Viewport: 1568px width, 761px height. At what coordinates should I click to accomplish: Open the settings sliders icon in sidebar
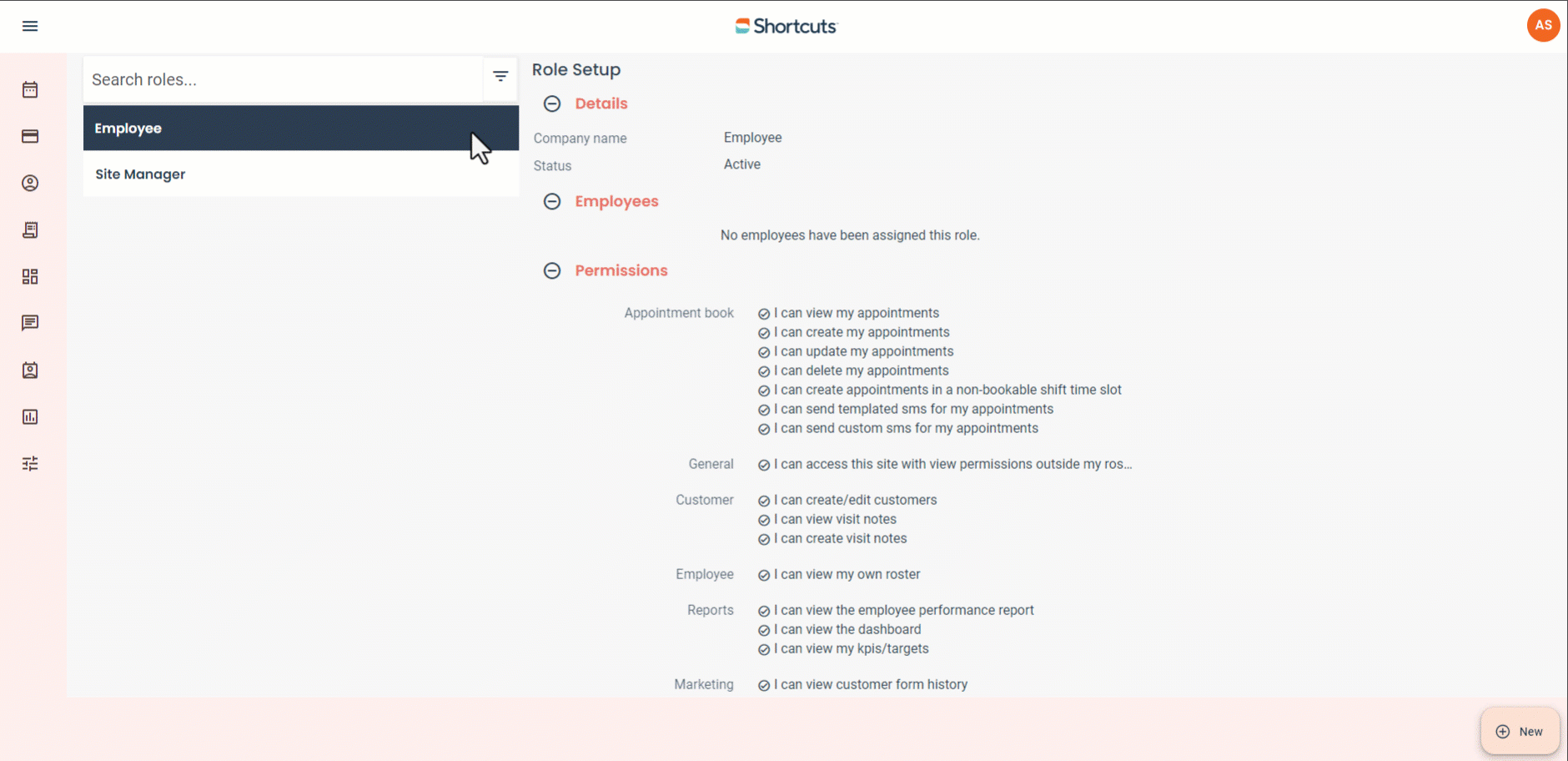click(30, 463)
